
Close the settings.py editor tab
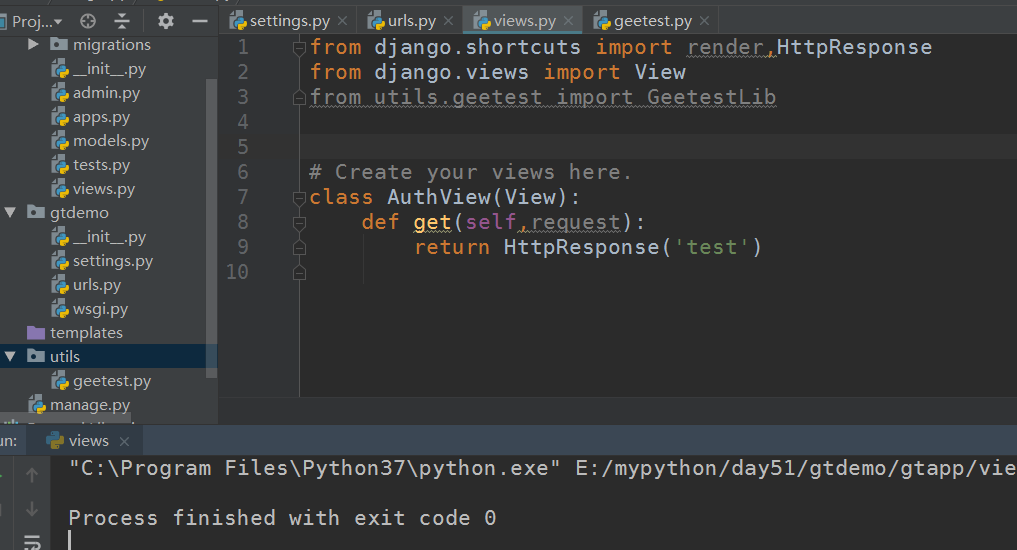tap(343, 20)
